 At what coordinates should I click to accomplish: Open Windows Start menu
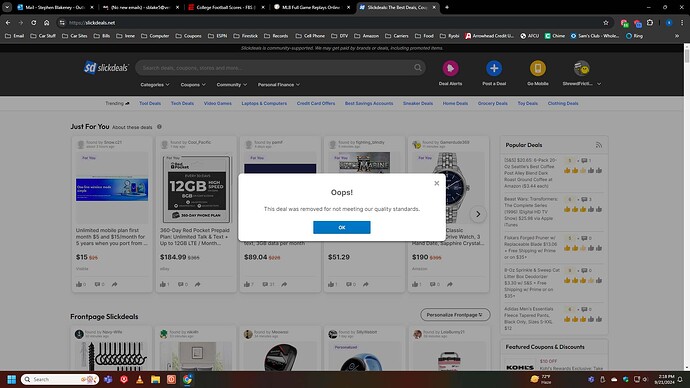(11, 379)
